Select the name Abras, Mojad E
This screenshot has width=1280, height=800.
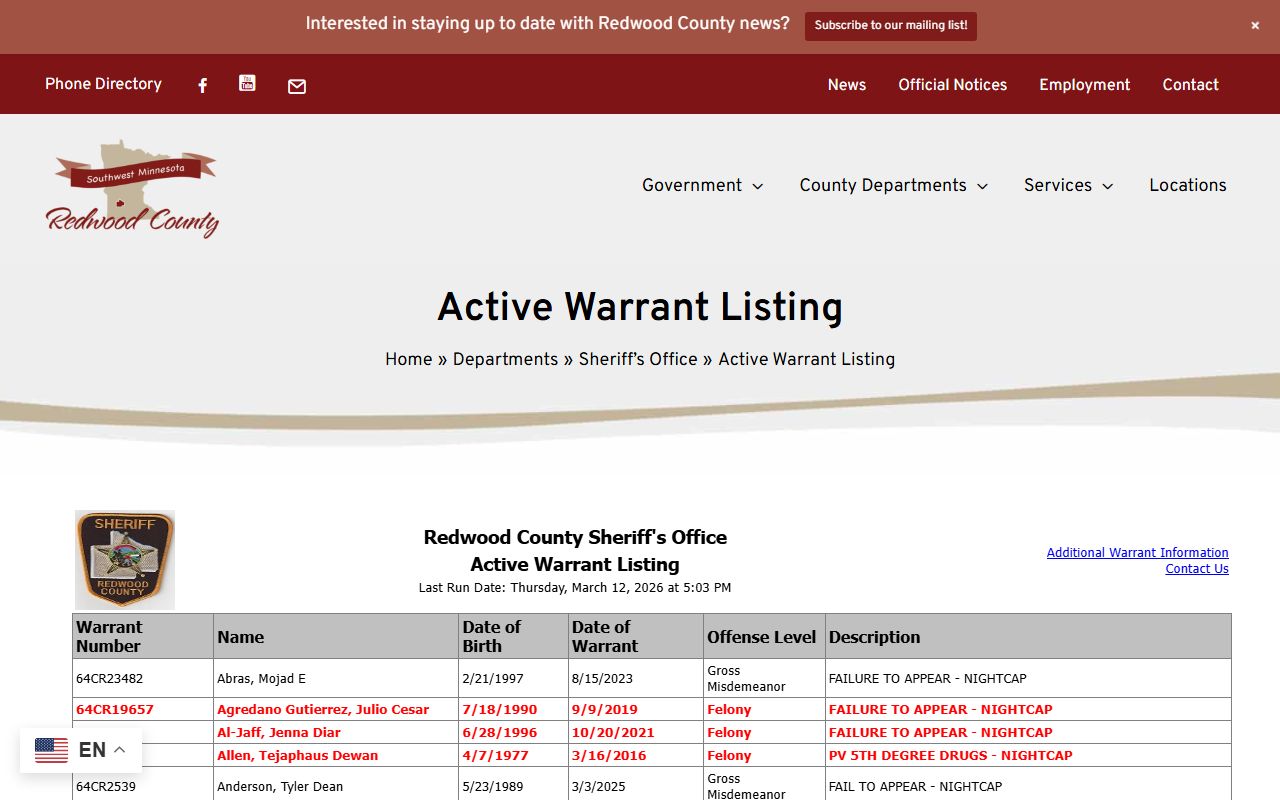[261, 678]
